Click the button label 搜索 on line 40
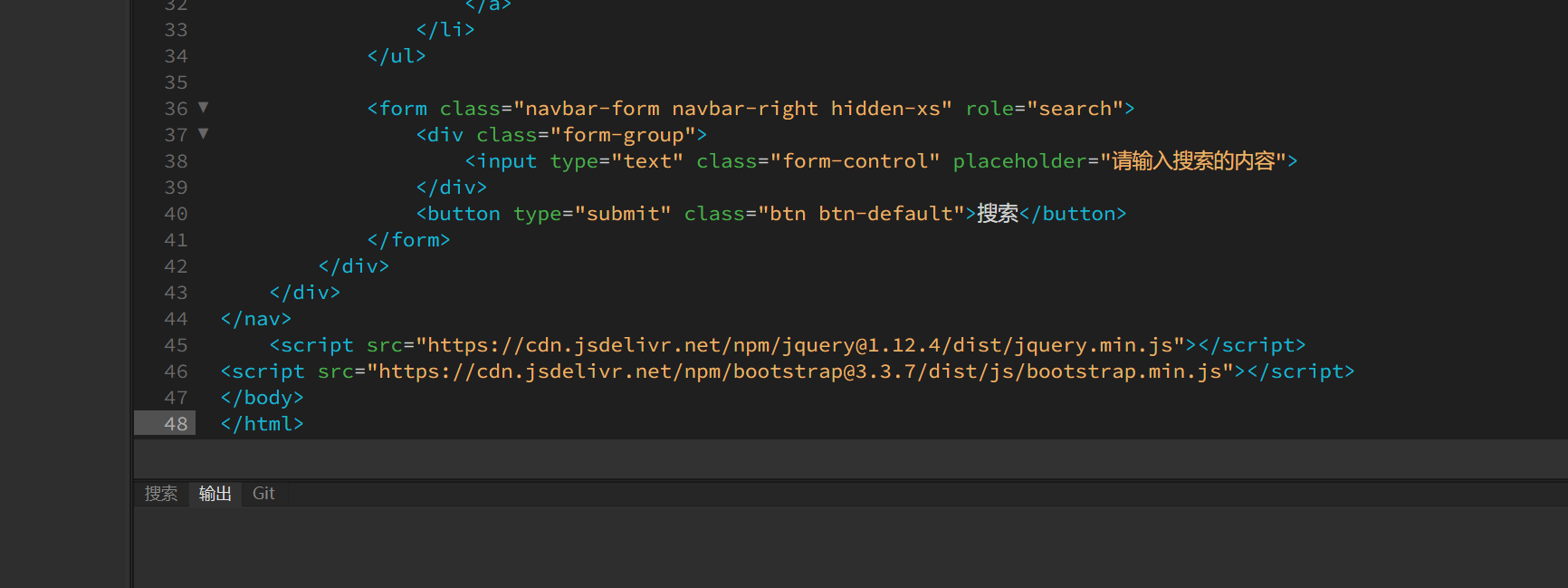The height and width of the screenshot is (588, 1568). 998,214
